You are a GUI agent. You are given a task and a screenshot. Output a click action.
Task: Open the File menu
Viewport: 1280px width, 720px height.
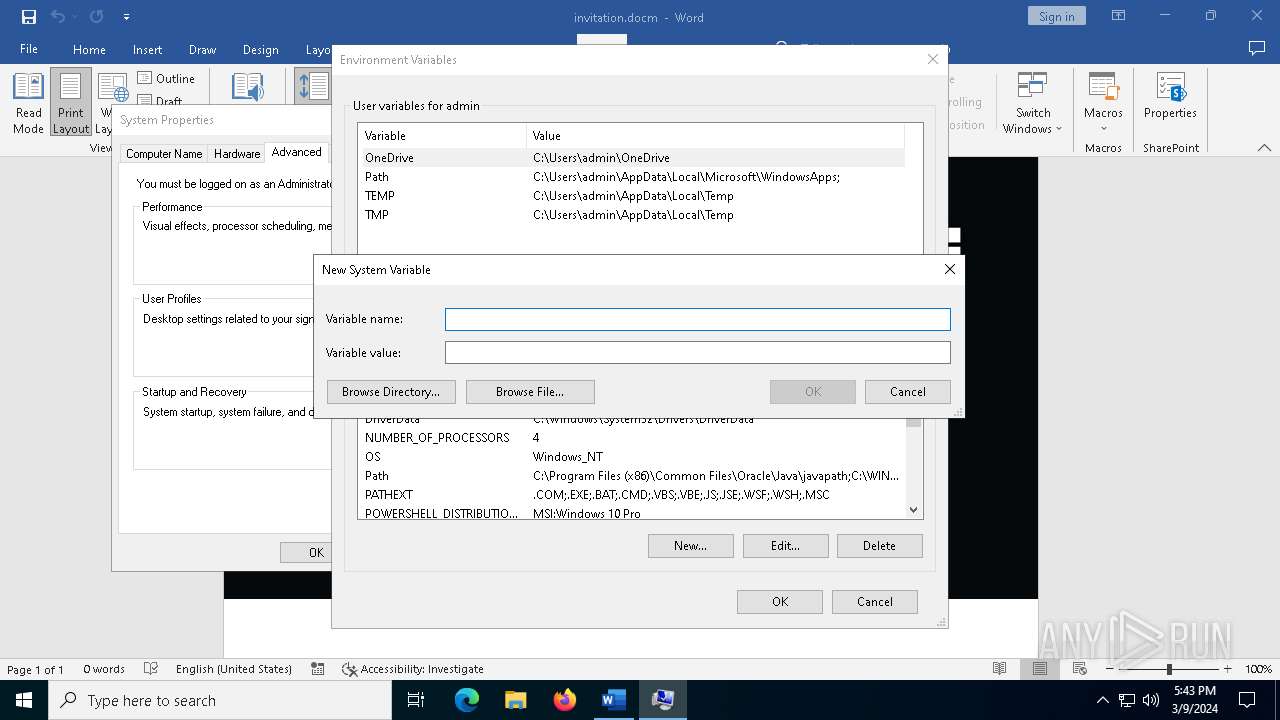tap(29, 49)
